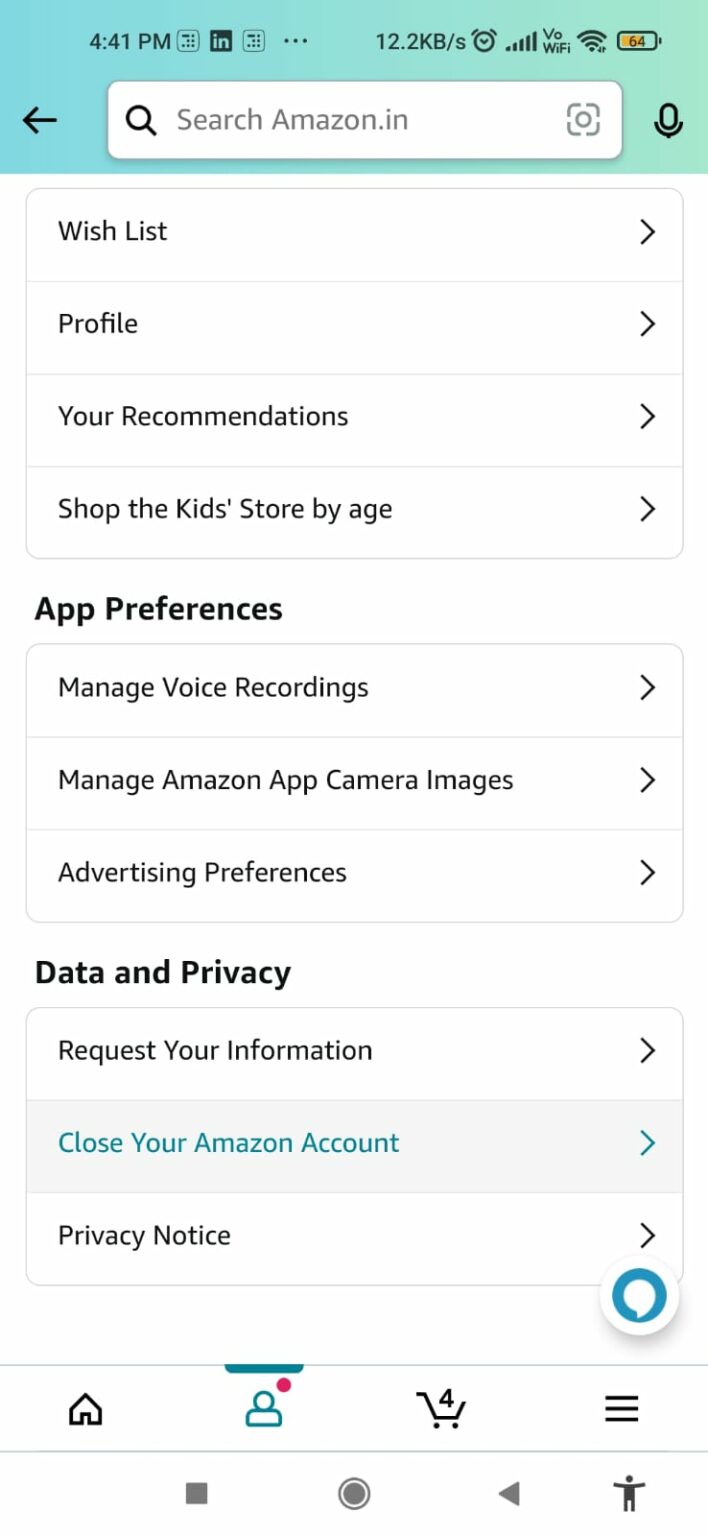708x1536 pixels.
Task: Start voice search using the microphone icon
Action: 668,121
